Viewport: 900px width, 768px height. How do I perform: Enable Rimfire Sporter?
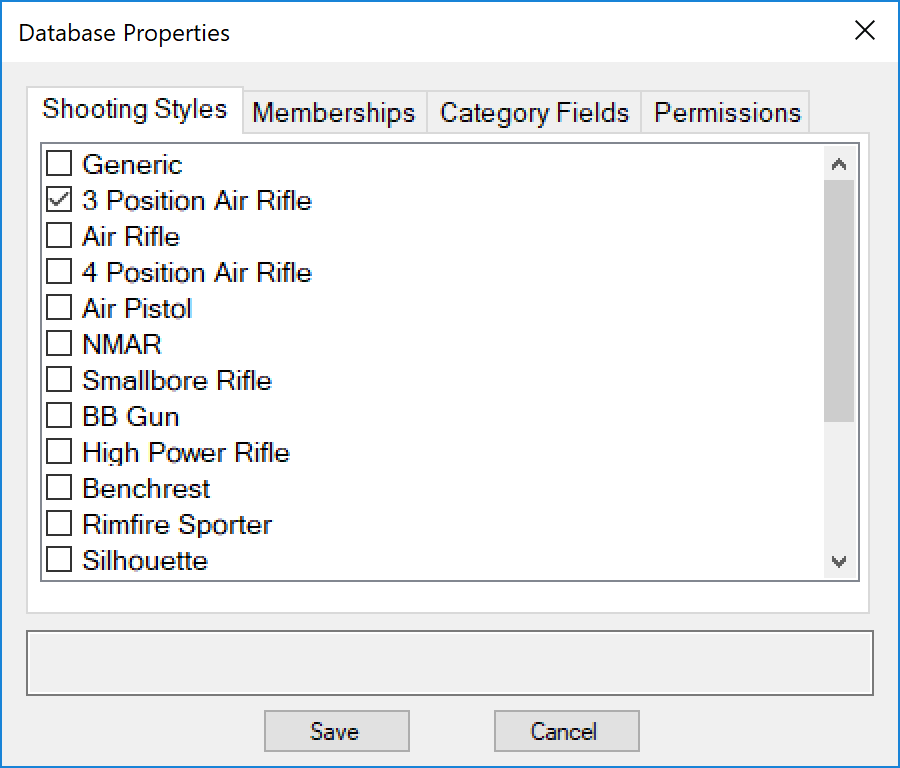59,523
